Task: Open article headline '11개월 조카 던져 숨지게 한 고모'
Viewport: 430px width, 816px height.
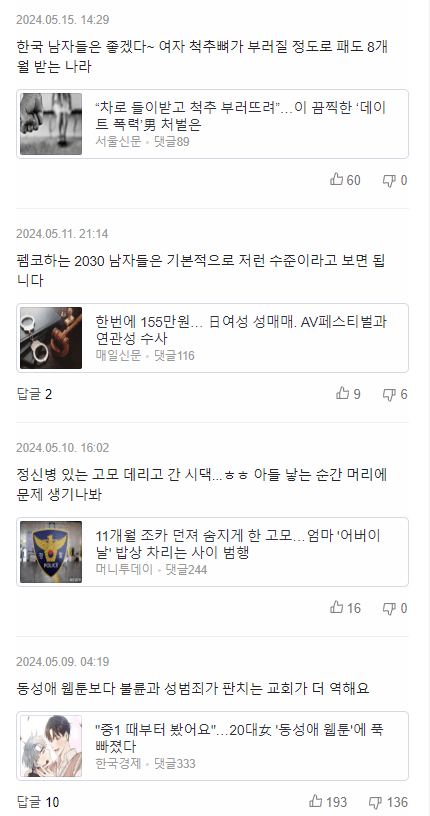Action: (x=237, y=543)
